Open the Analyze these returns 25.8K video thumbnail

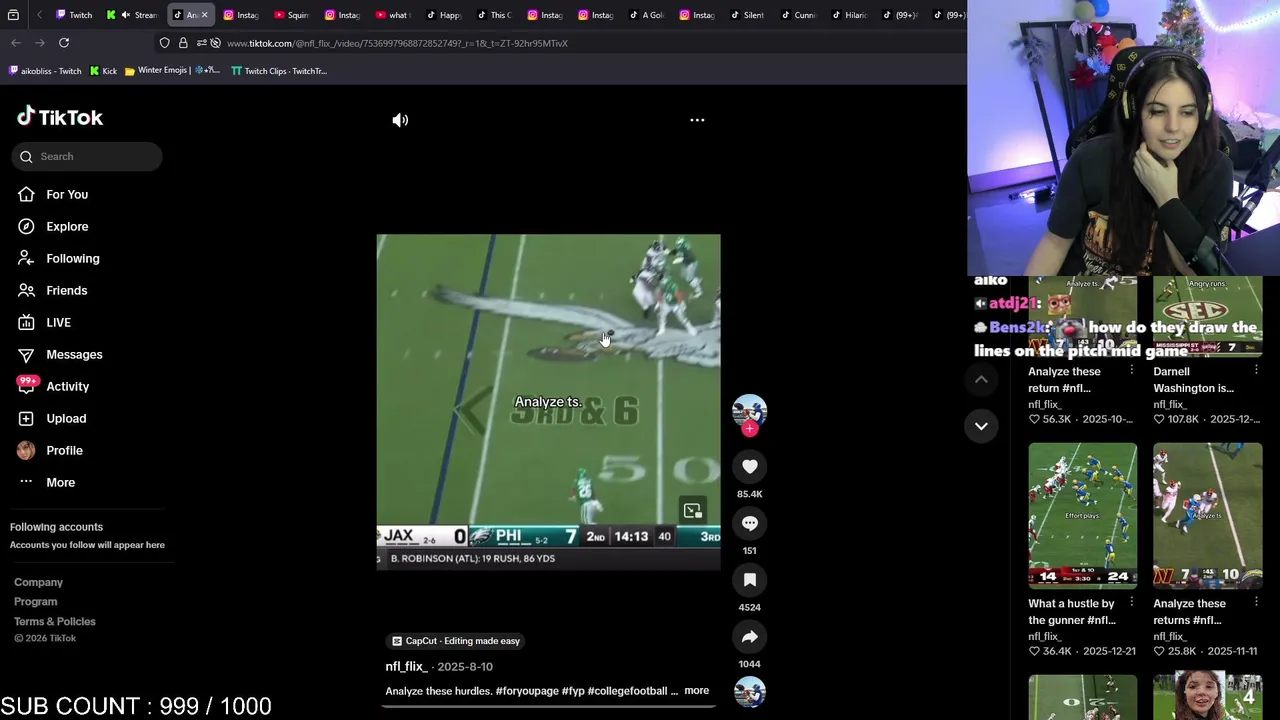pos(1207,516)
